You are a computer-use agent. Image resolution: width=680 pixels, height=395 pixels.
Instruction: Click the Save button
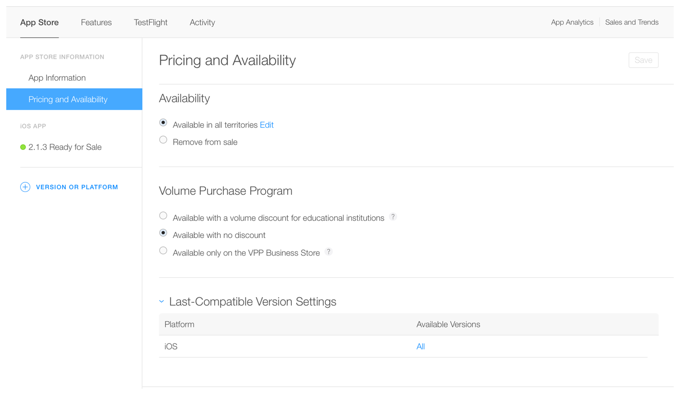coord(644,60)
